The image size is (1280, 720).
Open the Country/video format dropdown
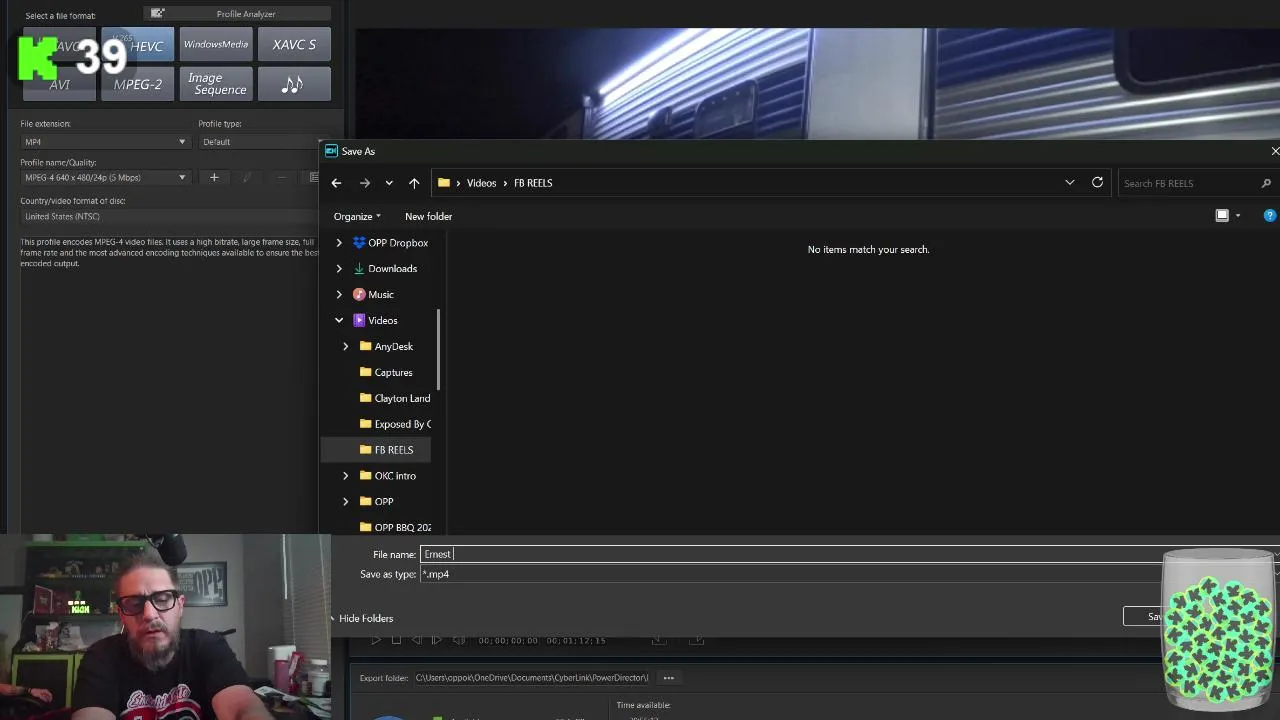(x=170, y=217)
